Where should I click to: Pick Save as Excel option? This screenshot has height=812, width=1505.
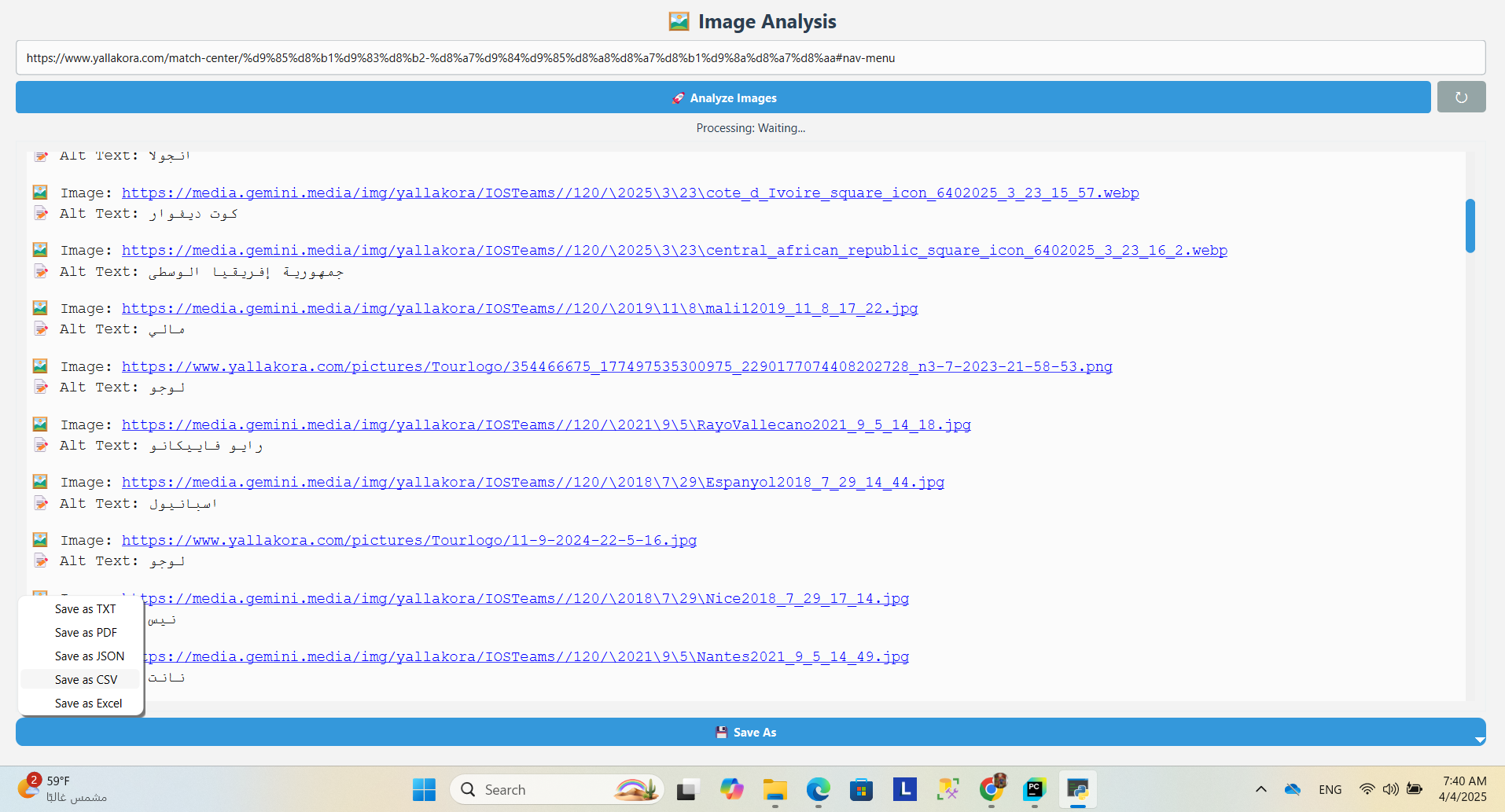coord(88,704)
